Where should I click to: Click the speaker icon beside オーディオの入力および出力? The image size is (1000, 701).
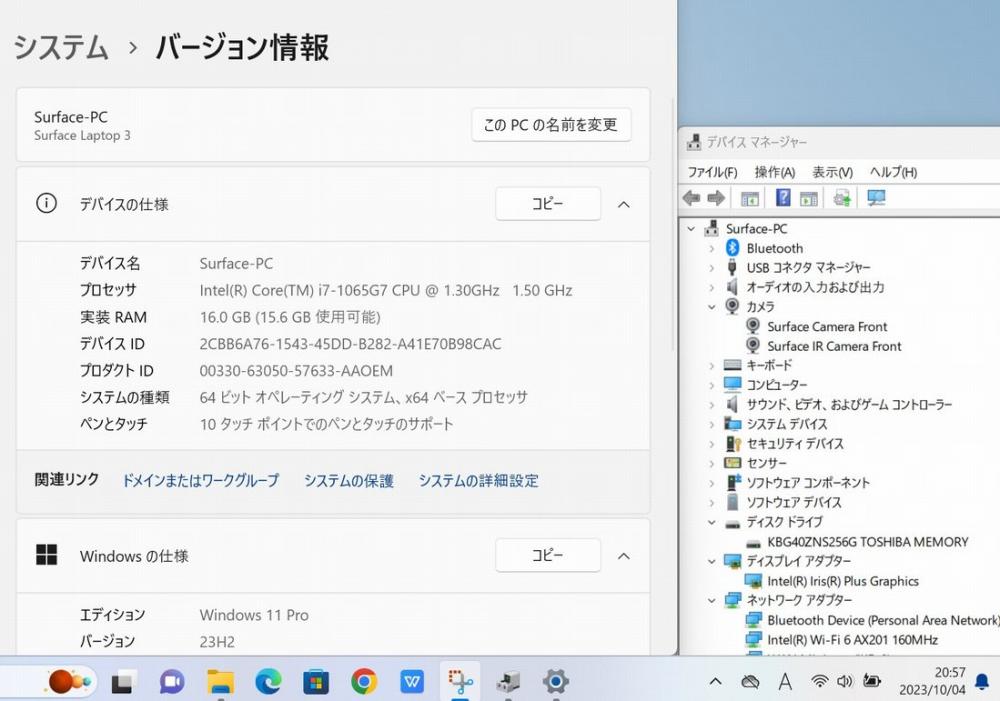(732, 287)
